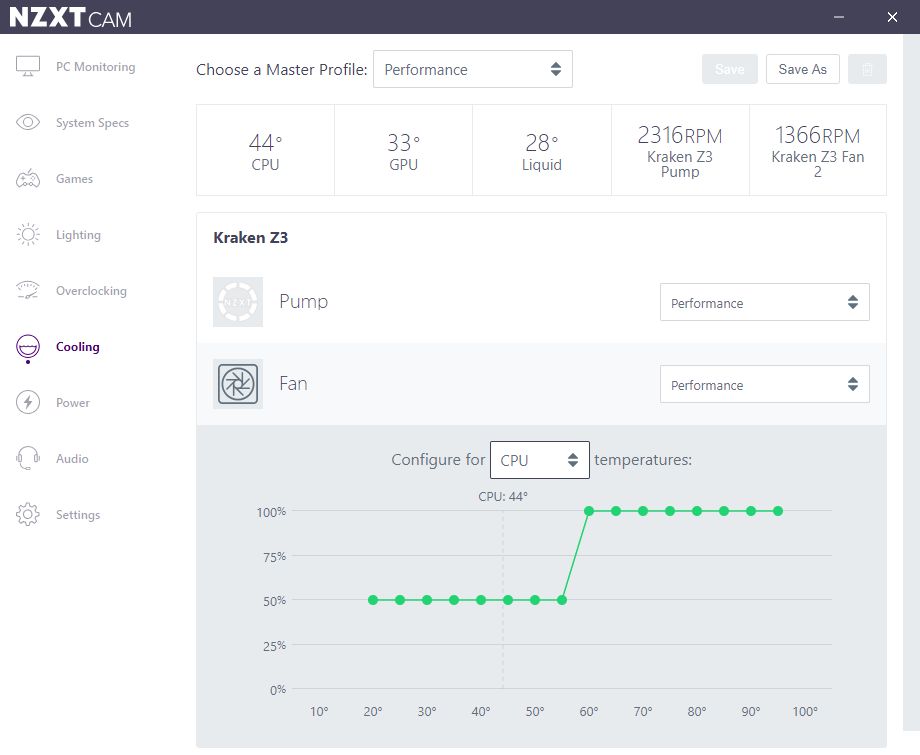
Task: Open the Configure for CPU dropdown
Action: [x=540, y=460]
